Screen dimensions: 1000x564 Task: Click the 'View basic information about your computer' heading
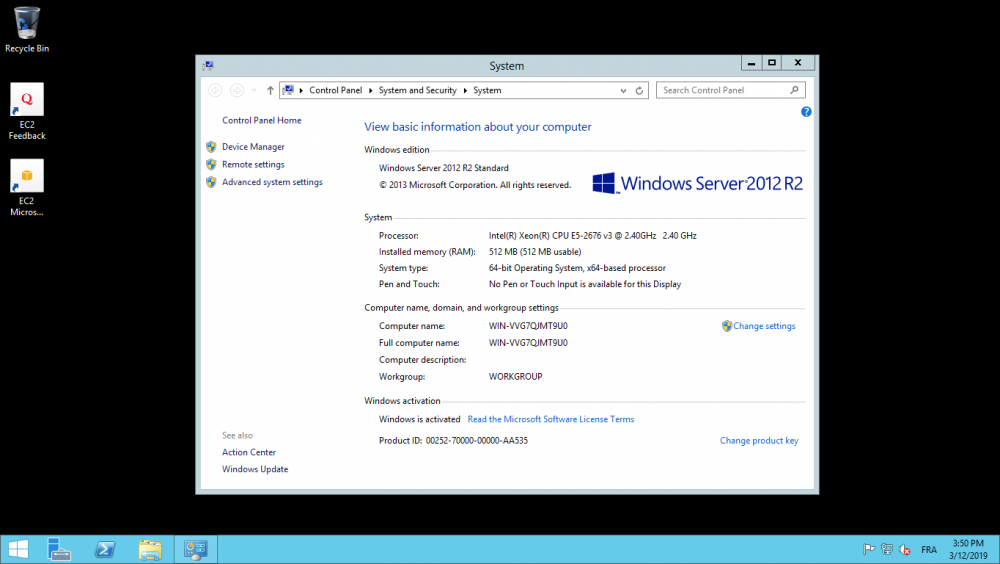(478, 127)
